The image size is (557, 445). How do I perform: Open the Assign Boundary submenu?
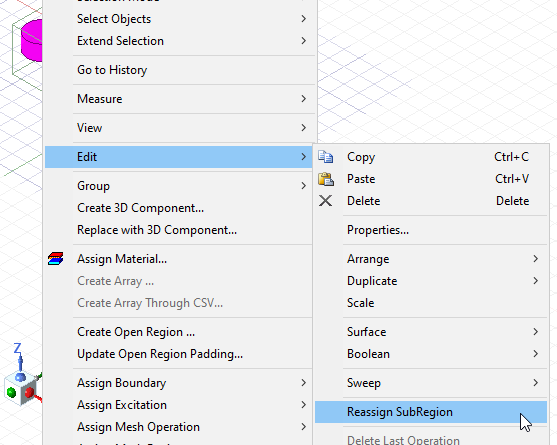(x=179, y=383)
